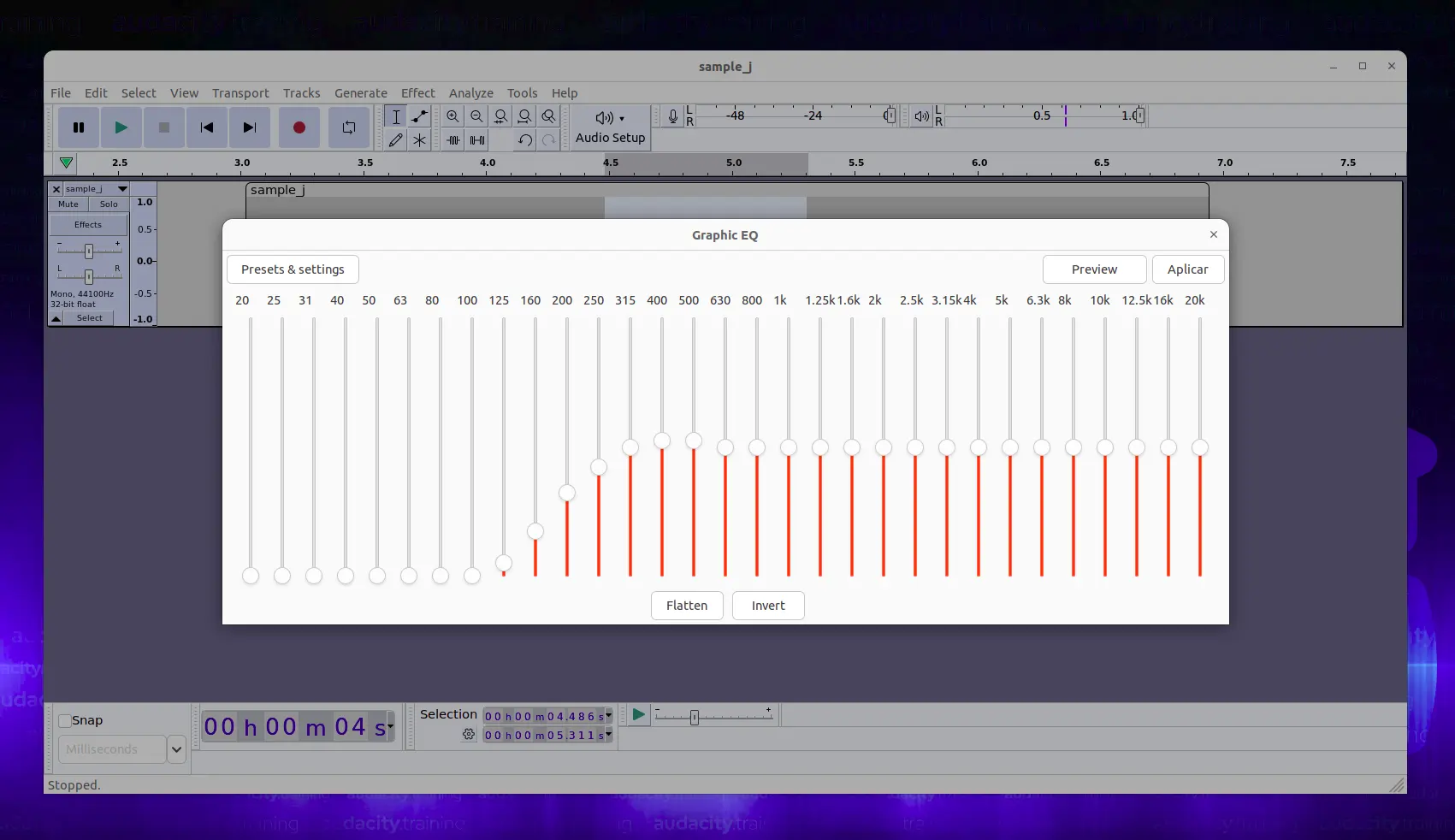Click the playback level slider knob
This screenshot has height=840, width=1455.
pyautogui.click(x=1139, y=115)
